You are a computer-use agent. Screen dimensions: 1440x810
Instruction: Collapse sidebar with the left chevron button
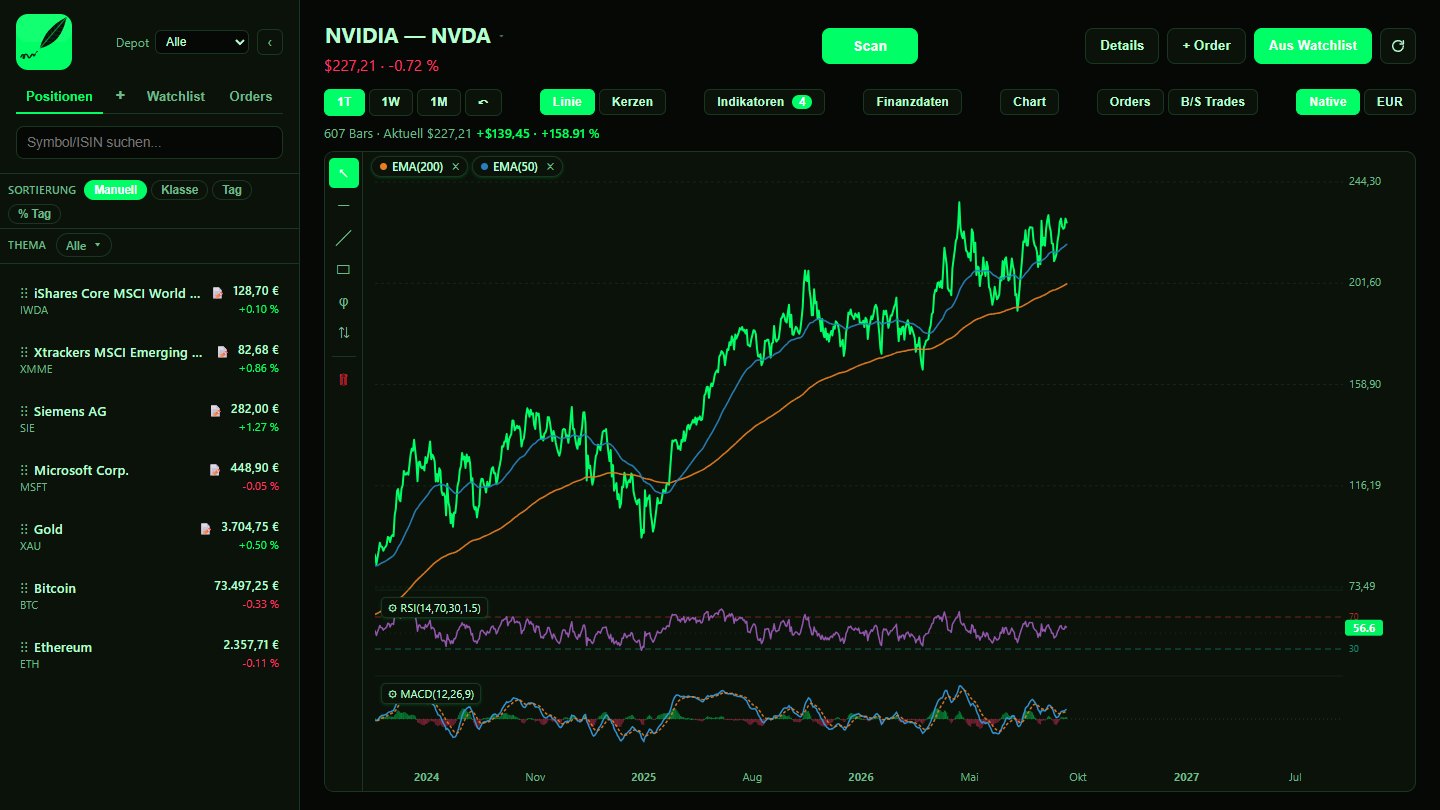click(x=270, y=42)
